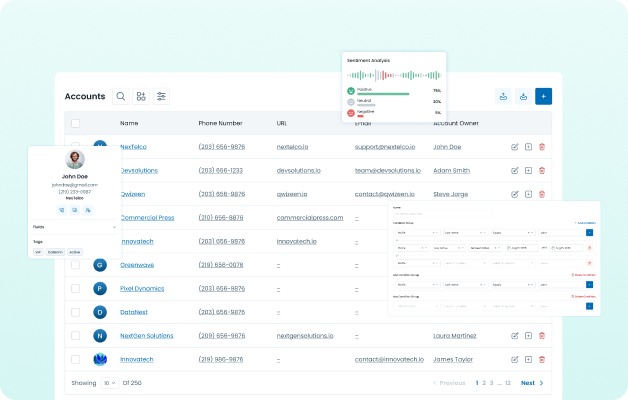628x400 pixels.
Task: Click the blue plus add account button
Action: point(543,97)
